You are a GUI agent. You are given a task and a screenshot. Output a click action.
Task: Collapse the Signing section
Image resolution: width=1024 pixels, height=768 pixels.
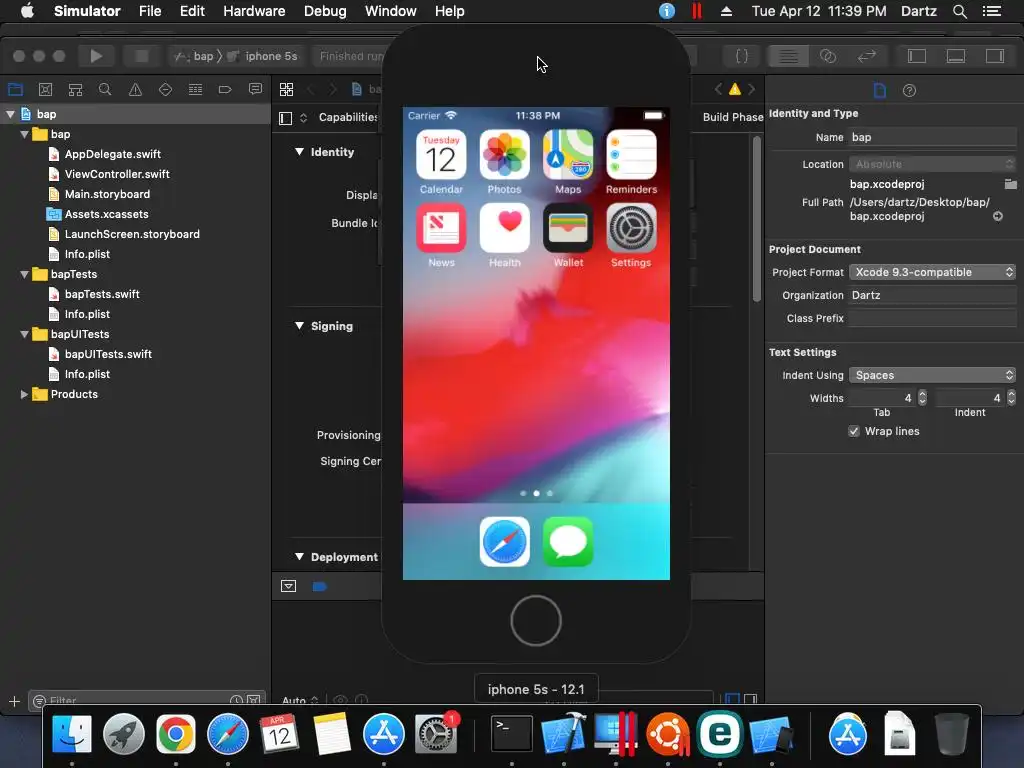(x=299, y=325)
